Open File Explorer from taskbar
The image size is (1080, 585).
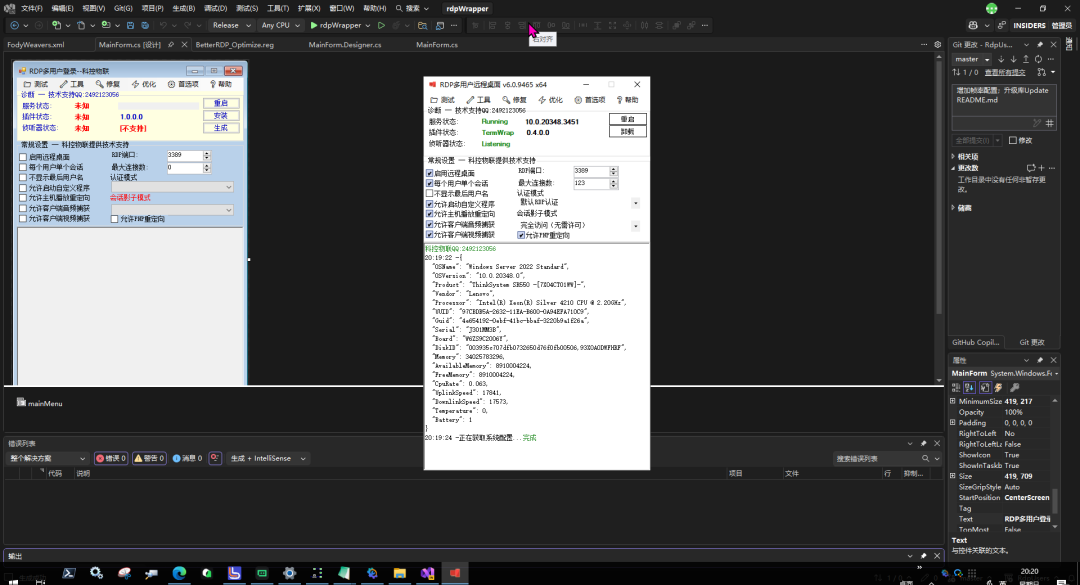(399, 573)
